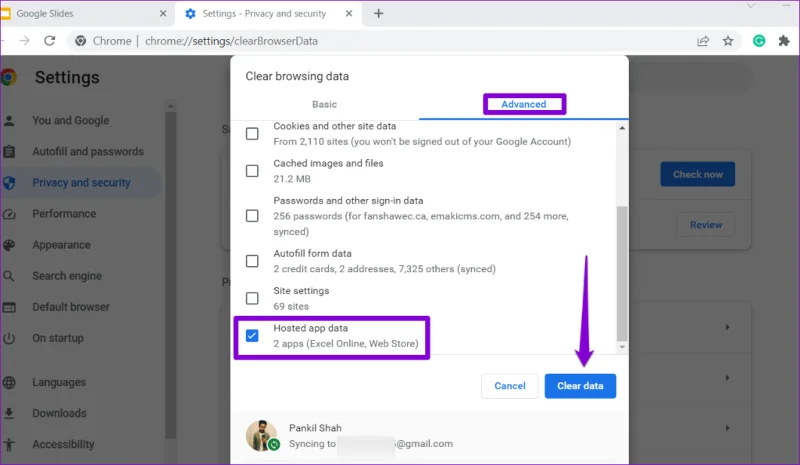
Task: Click dialog scrollbar up arrow
Action: pos(622,128)
